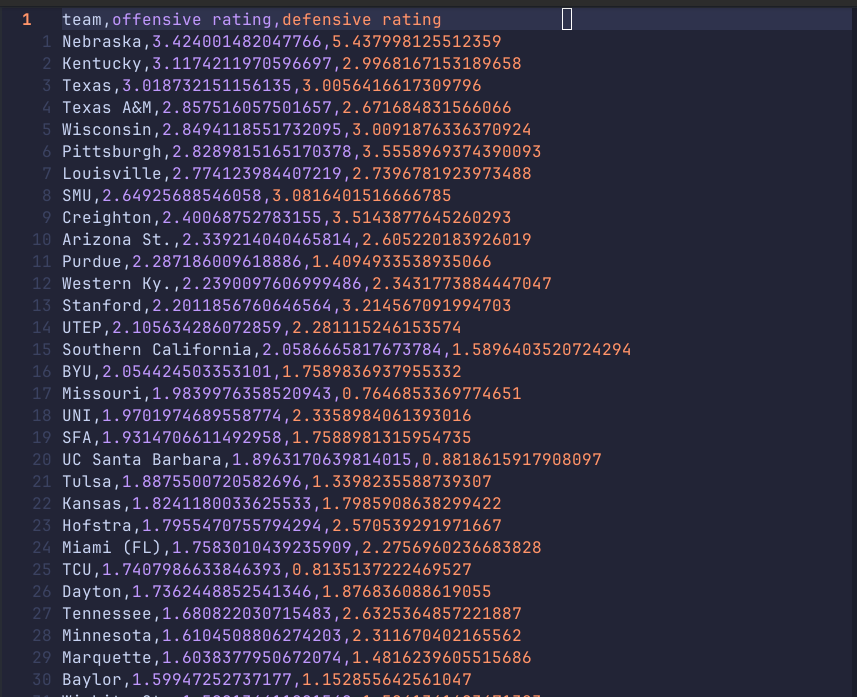Click the Tulsa row
Image resolution: width=857 pixels, height=697 pixels.
pyautogui.click(x=277, y=482)
